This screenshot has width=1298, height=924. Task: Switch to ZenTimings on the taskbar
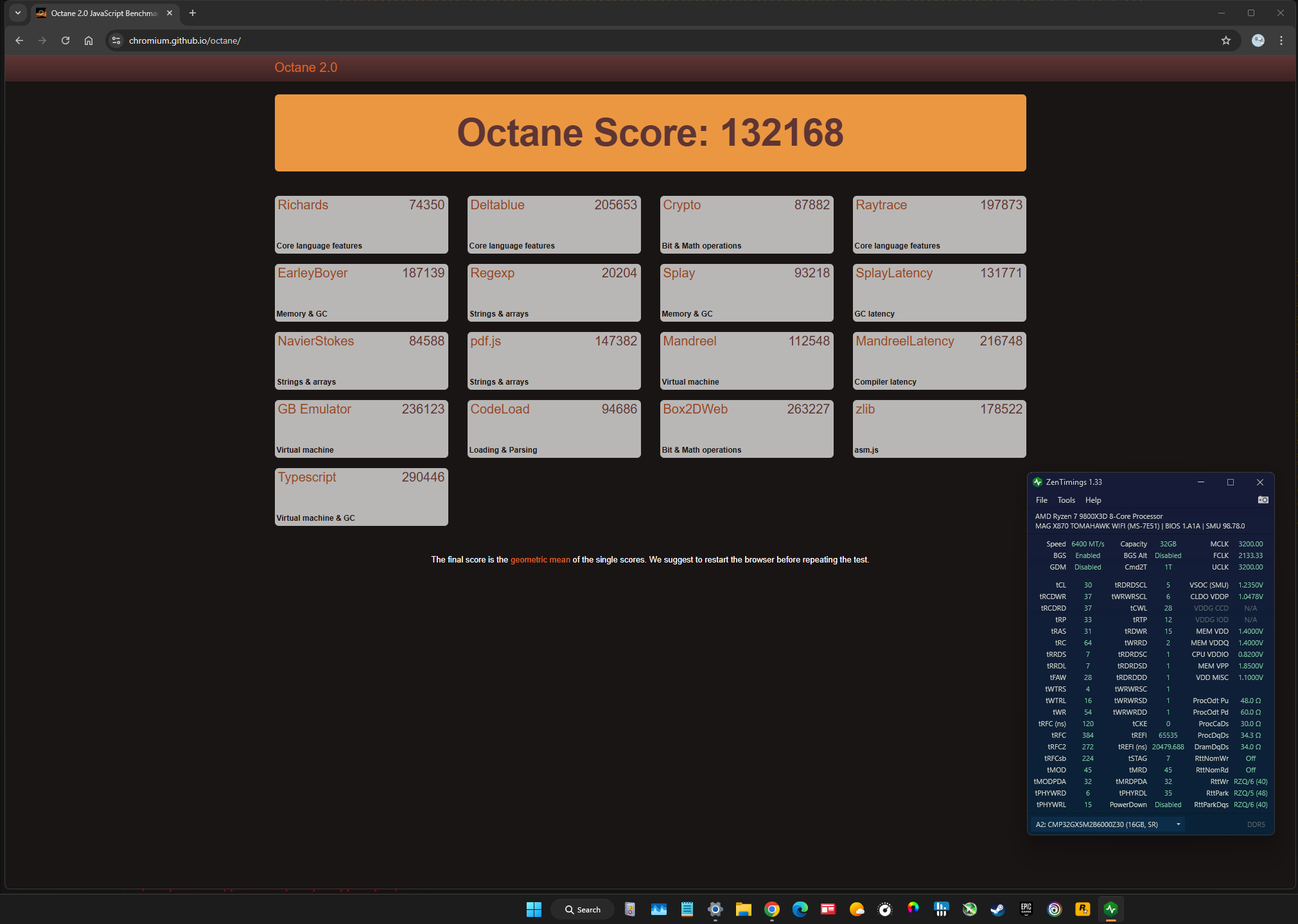[x=1110, y=909]
